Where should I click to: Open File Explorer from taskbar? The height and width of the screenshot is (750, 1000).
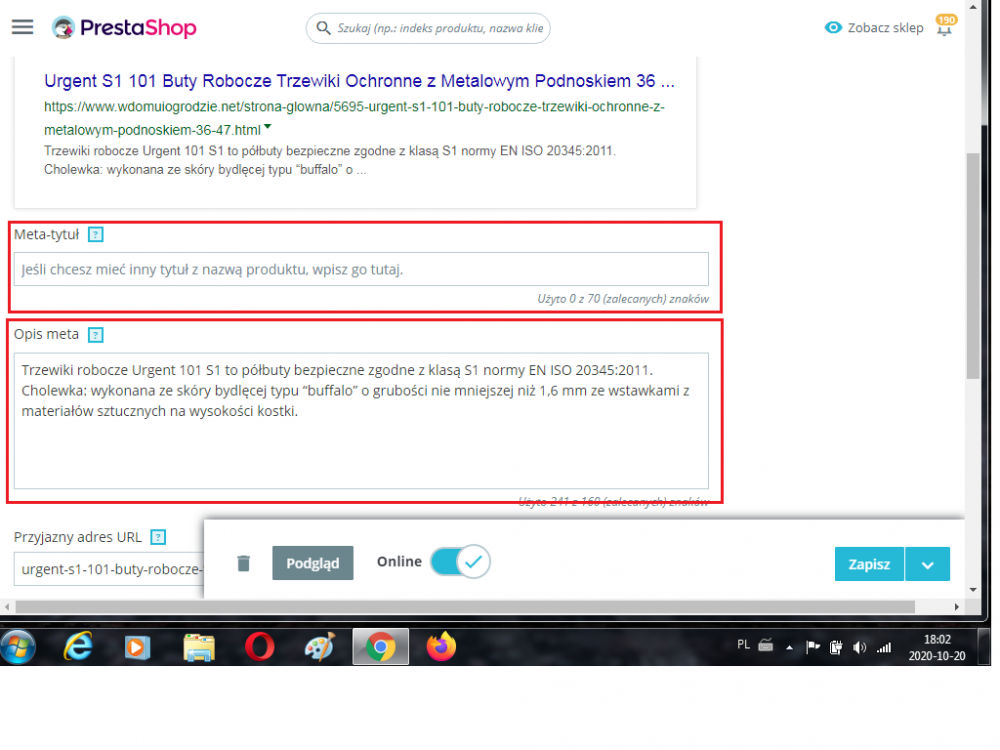click(198, 647)
